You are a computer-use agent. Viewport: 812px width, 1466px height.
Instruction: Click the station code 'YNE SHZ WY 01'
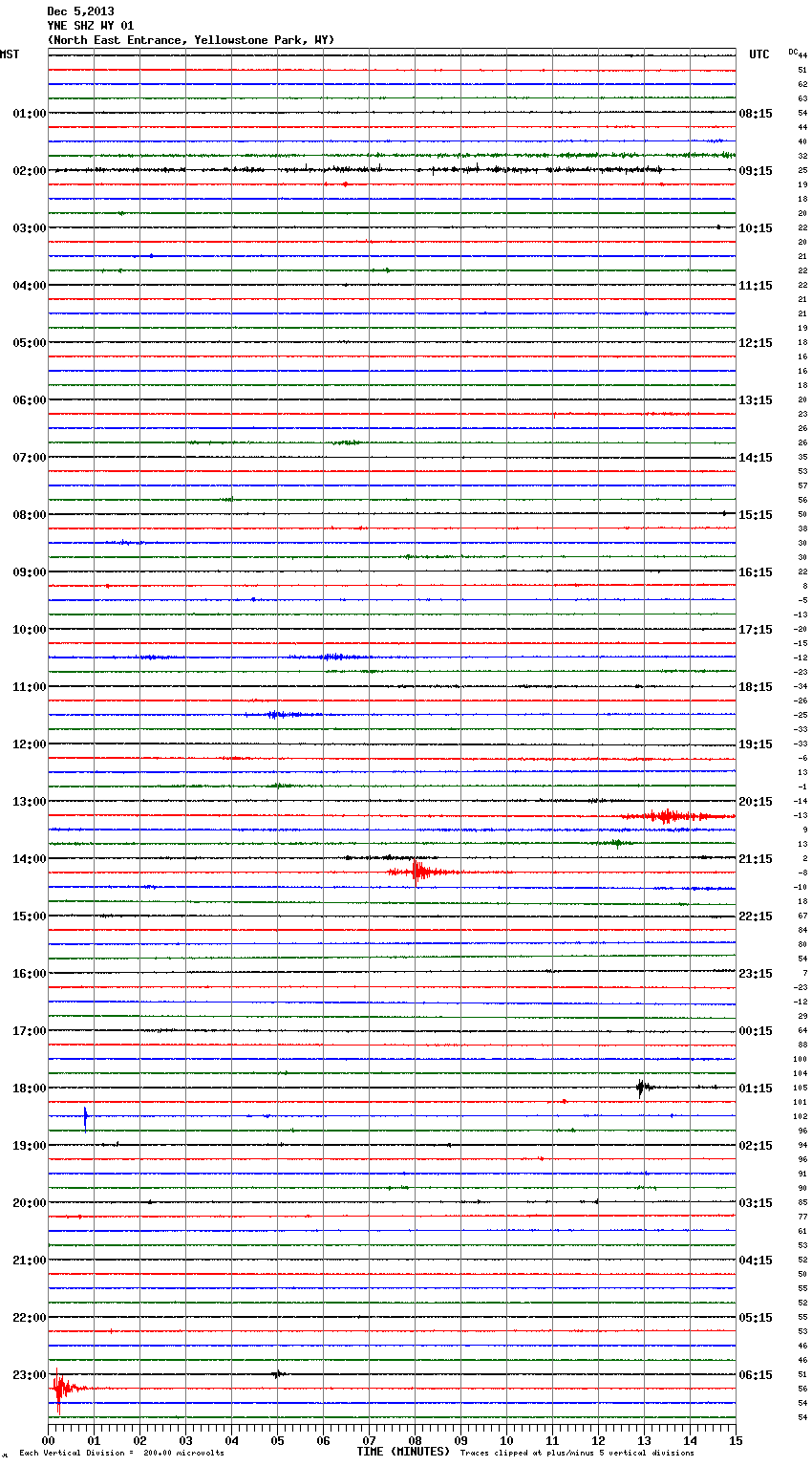click(91, 26)
